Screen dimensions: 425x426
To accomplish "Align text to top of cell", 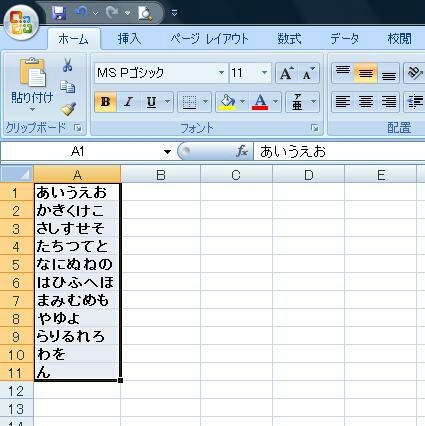I will click(343, 72).
